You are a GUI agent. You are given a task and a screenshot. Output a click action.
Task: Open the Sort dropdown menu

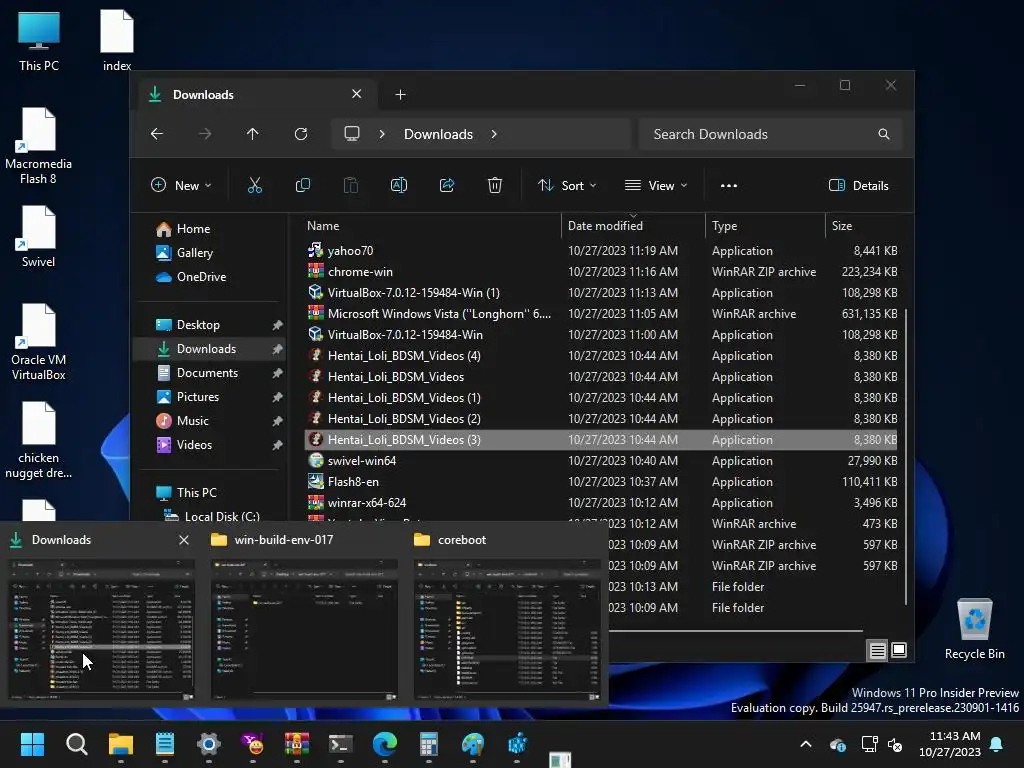(x=567, y=185)
